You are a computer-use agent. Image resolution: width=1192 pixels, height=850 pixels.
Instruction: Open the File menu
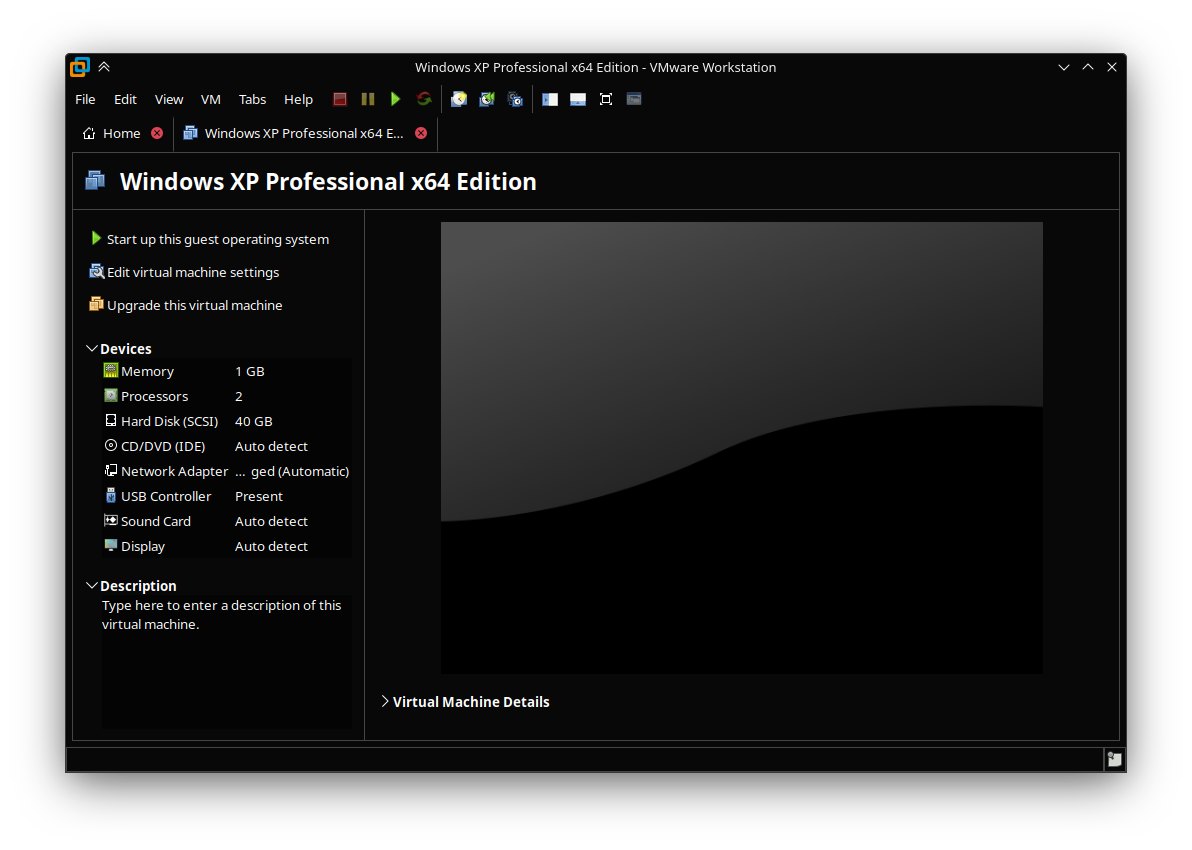pos(85,100)
